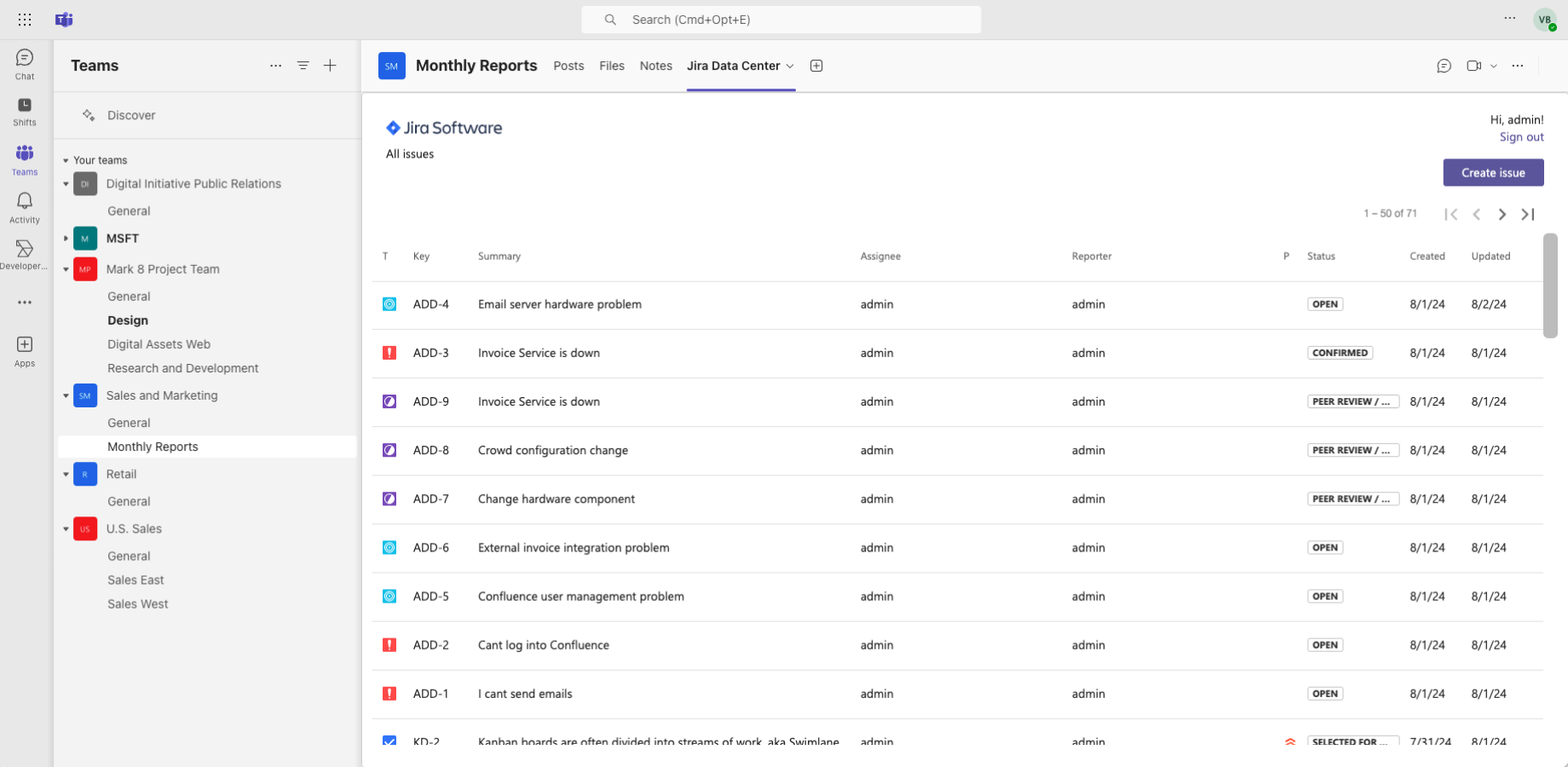Open the channel conversation icon in header
This screenshot has height=767, width=1568.
click(1444, 66)
